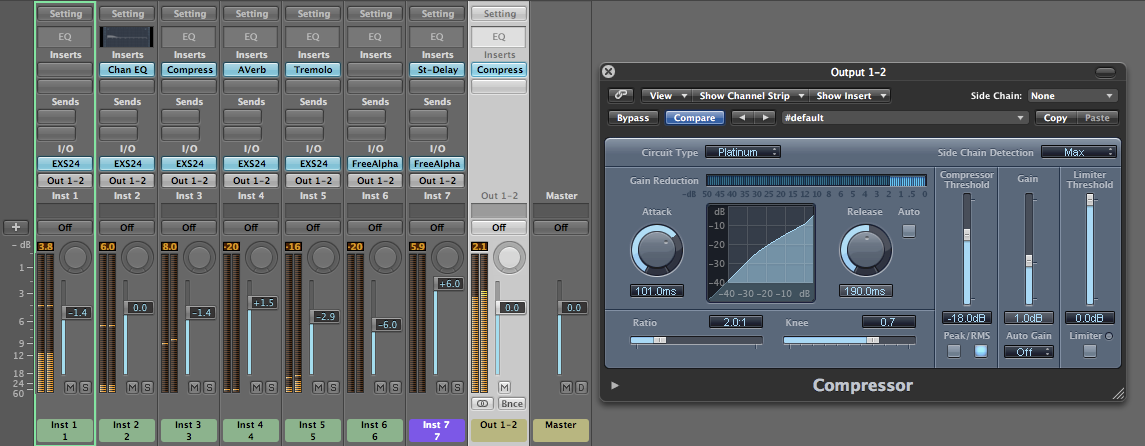Click the EXS24 instrument slot on Inst 1
This screenshot has height=446, width=1145.
tap(65, 164)
